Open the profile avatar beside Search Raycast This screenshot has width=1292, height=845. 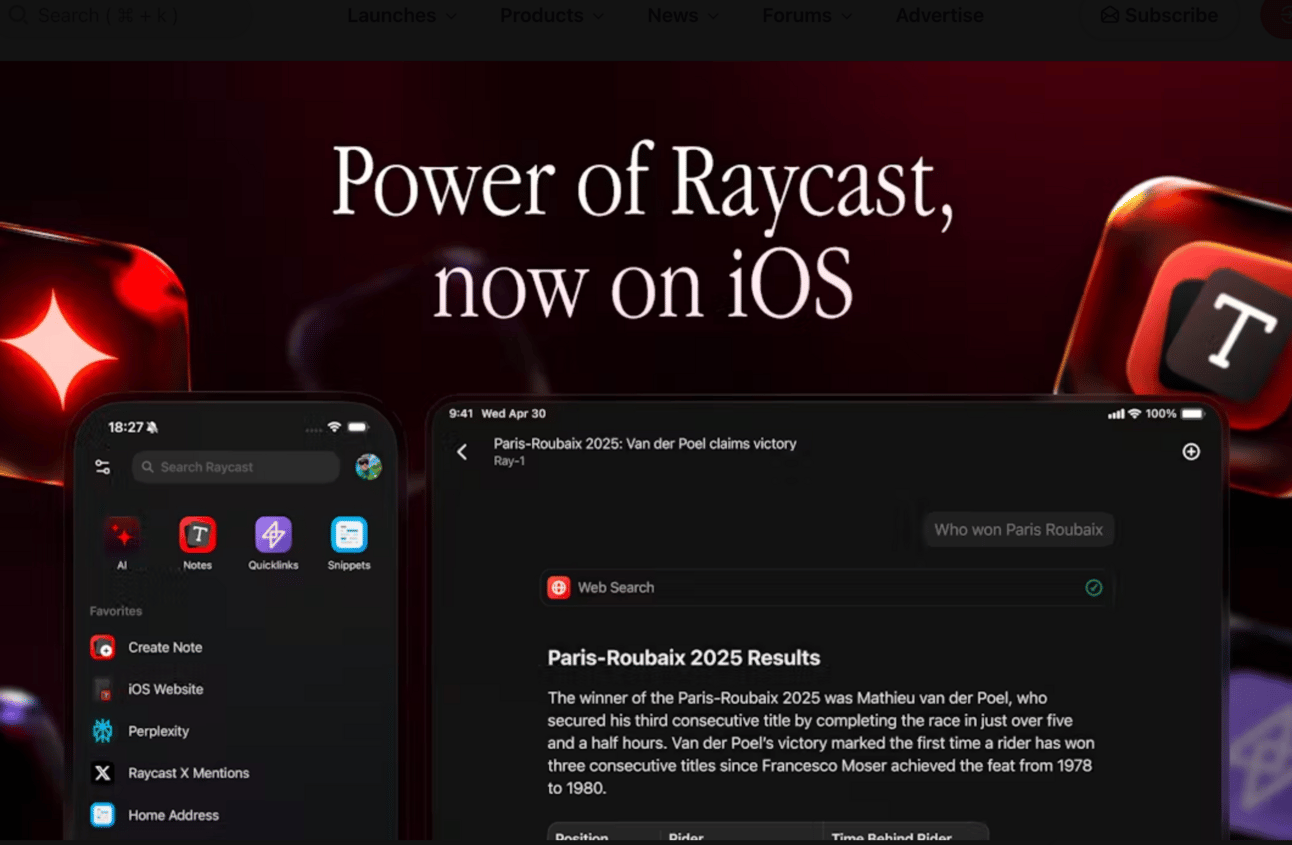(x=368, y=467)
